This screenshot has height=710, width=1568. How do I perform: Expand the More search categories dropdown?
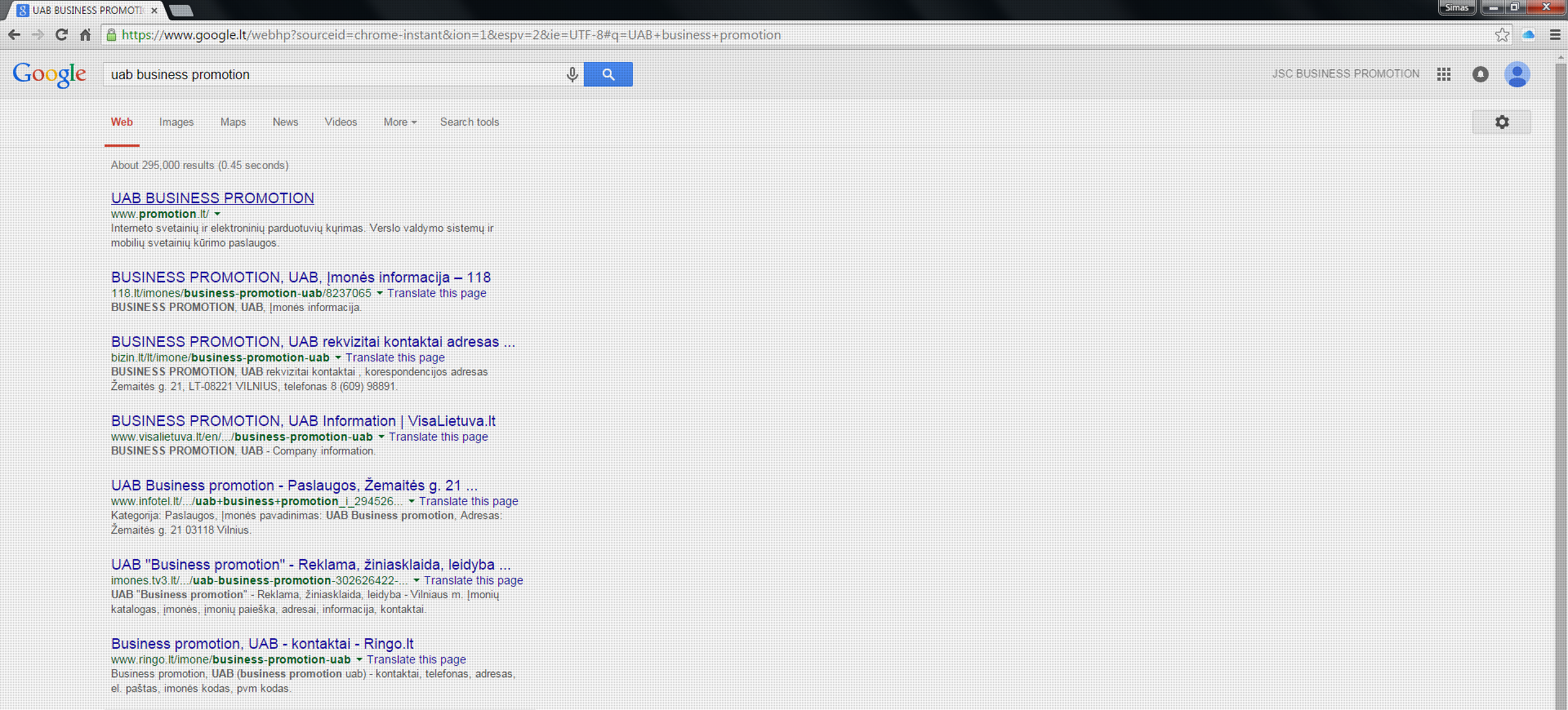400,122
